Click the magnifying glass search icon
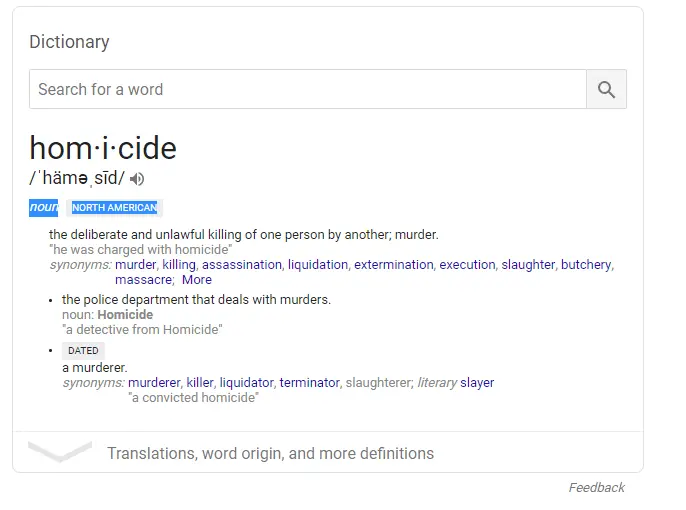Viewport: 686px width, 510px height. click(x=606, y=89)
